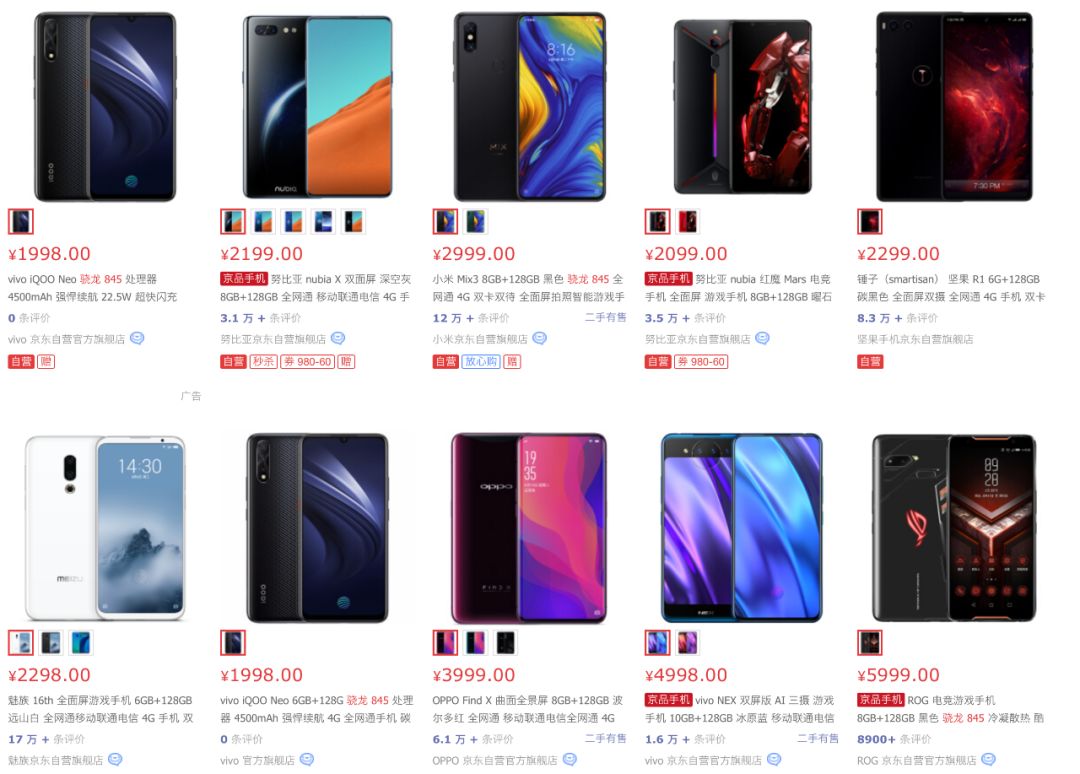Screen dimensions: 1080x774
Task: Open the 12万+ reviews link
Action: [x=470, y=317]
